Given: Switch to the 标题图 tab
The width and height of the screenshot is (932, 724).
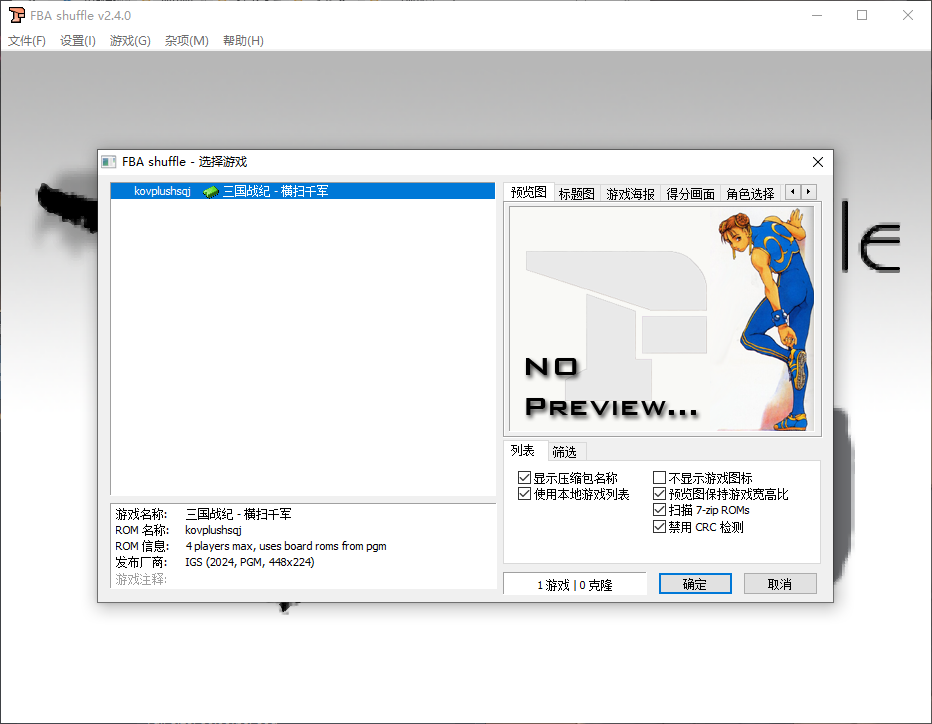Looking at the screenshot, I should 576,191.
